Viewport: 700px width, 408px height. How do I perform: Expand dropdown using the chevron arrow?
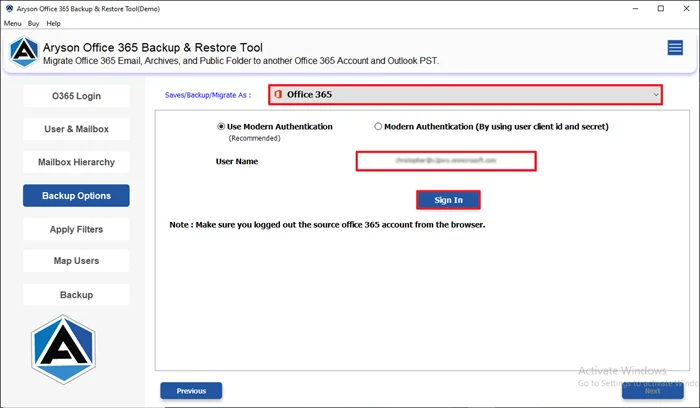(656, 95)
